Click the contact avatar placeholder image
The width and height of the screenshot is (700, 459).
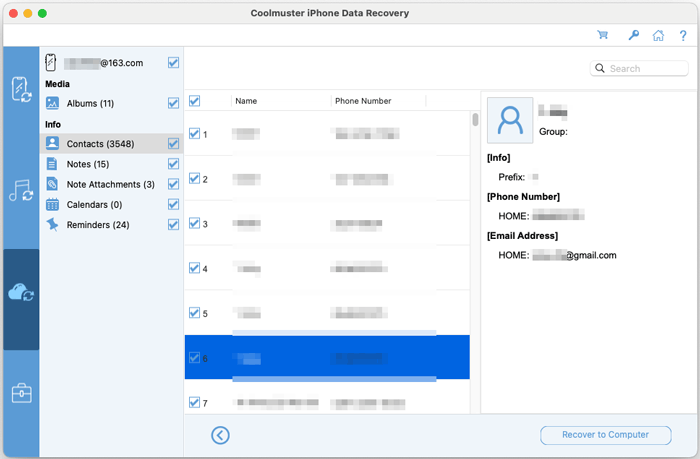coord(510,120)
